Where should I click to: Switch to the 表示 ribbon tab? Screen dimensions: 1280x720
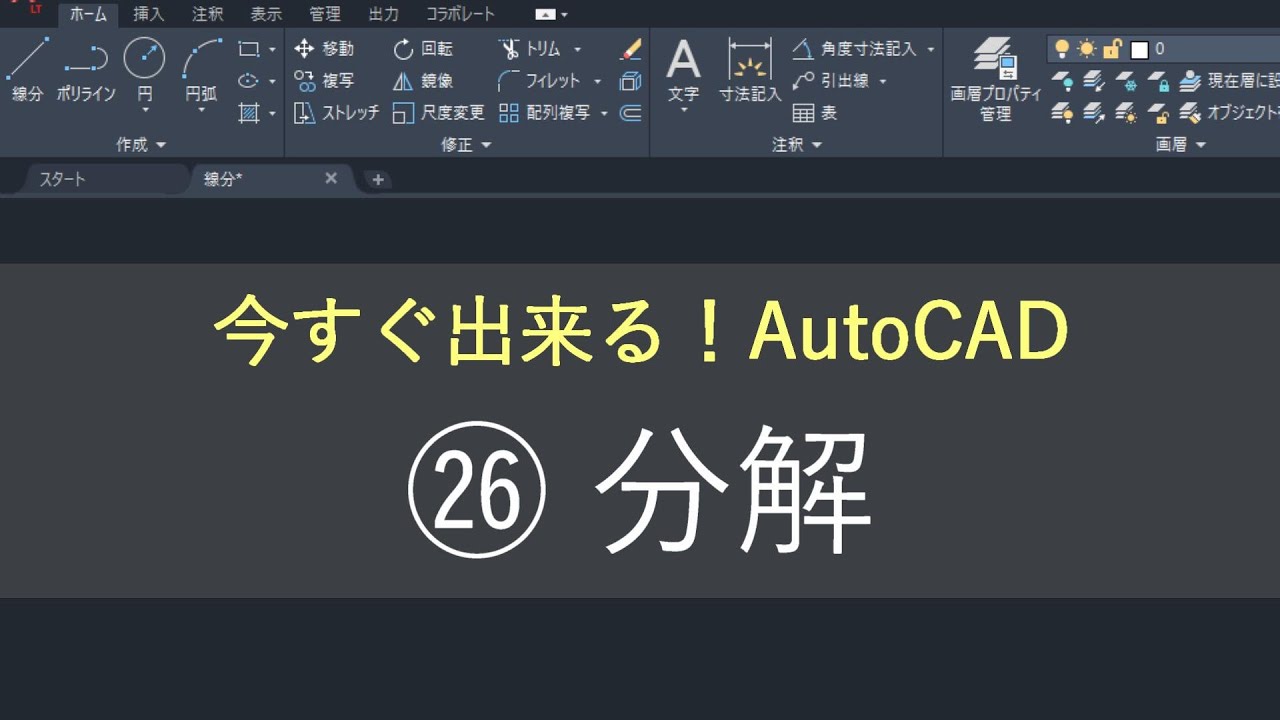point(266,14)
